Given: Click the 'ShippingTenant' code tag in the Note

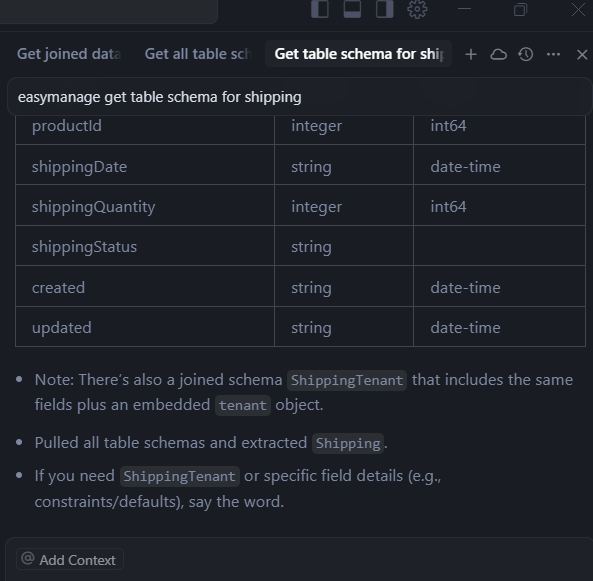Looking at the screenshot, I should [347, 380].
